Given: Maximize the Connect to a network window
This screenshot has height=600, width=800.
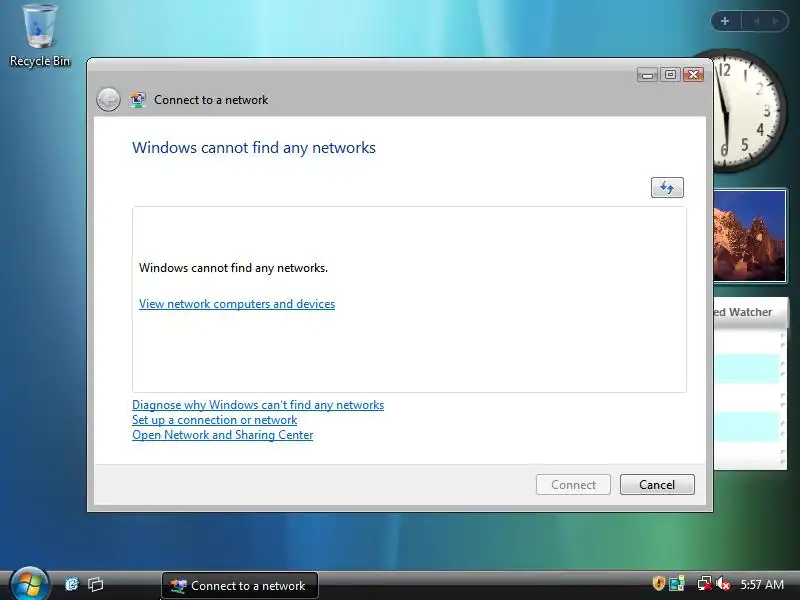Looking at the screenshot, I should 670,75.
